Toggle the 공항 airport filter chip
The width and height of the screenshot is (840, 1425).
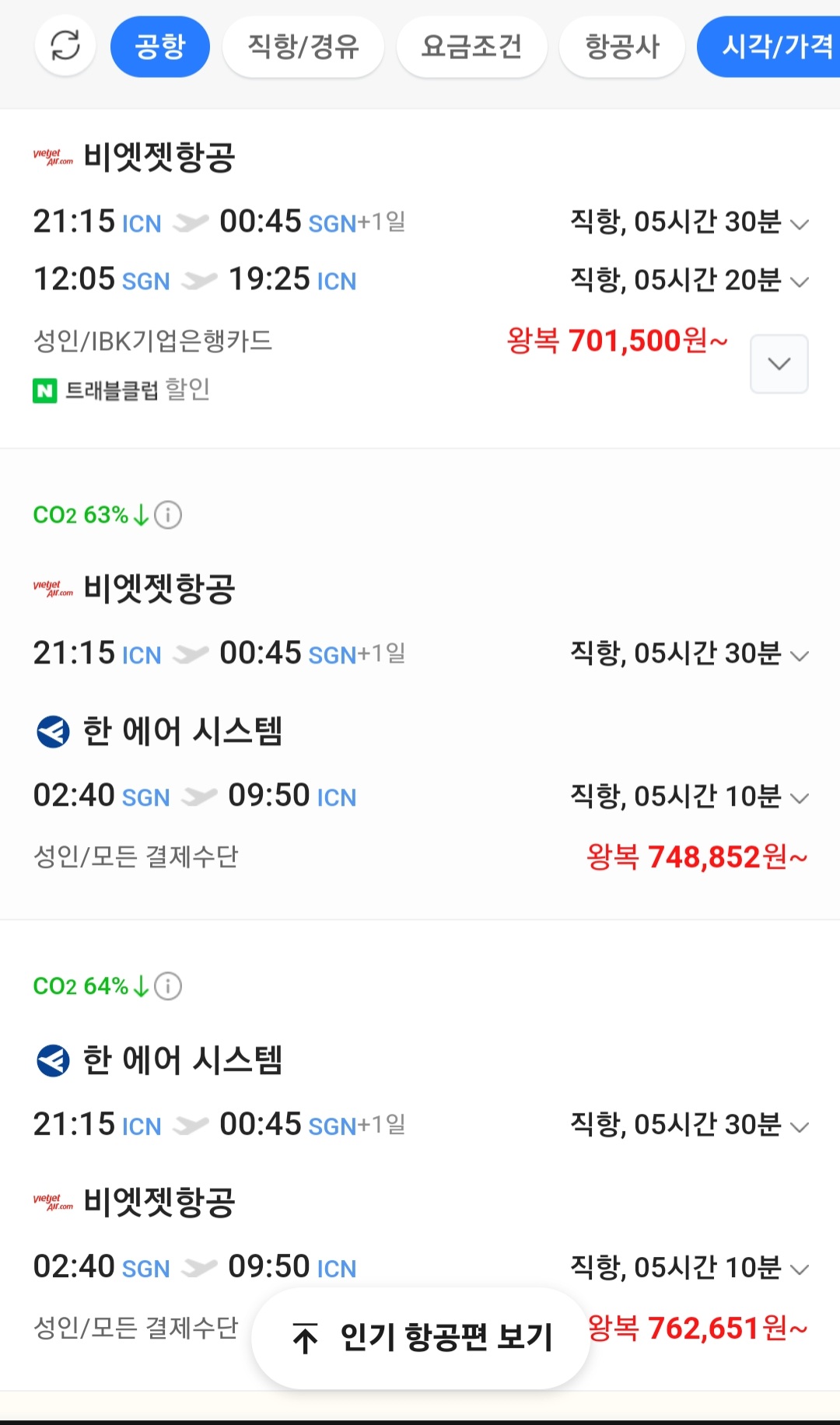point(160,47)
